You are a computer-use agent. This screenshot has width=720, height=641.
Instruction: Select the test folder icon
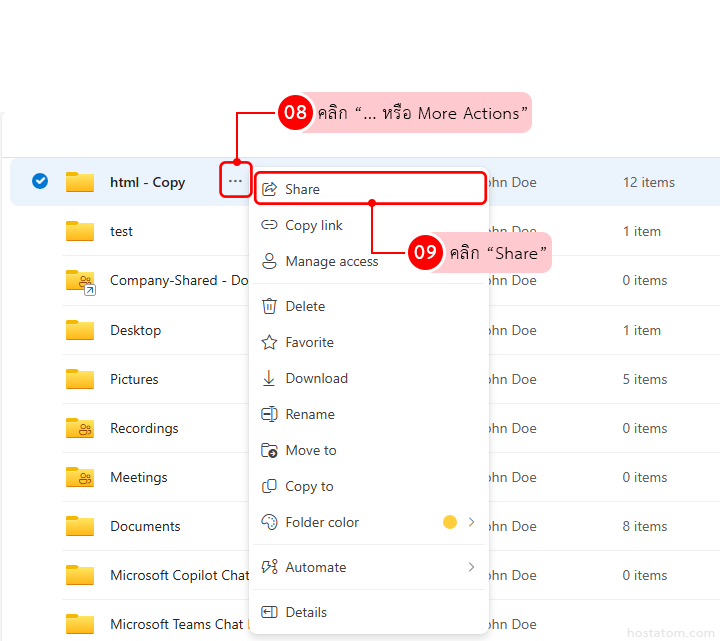pos(80,231)
